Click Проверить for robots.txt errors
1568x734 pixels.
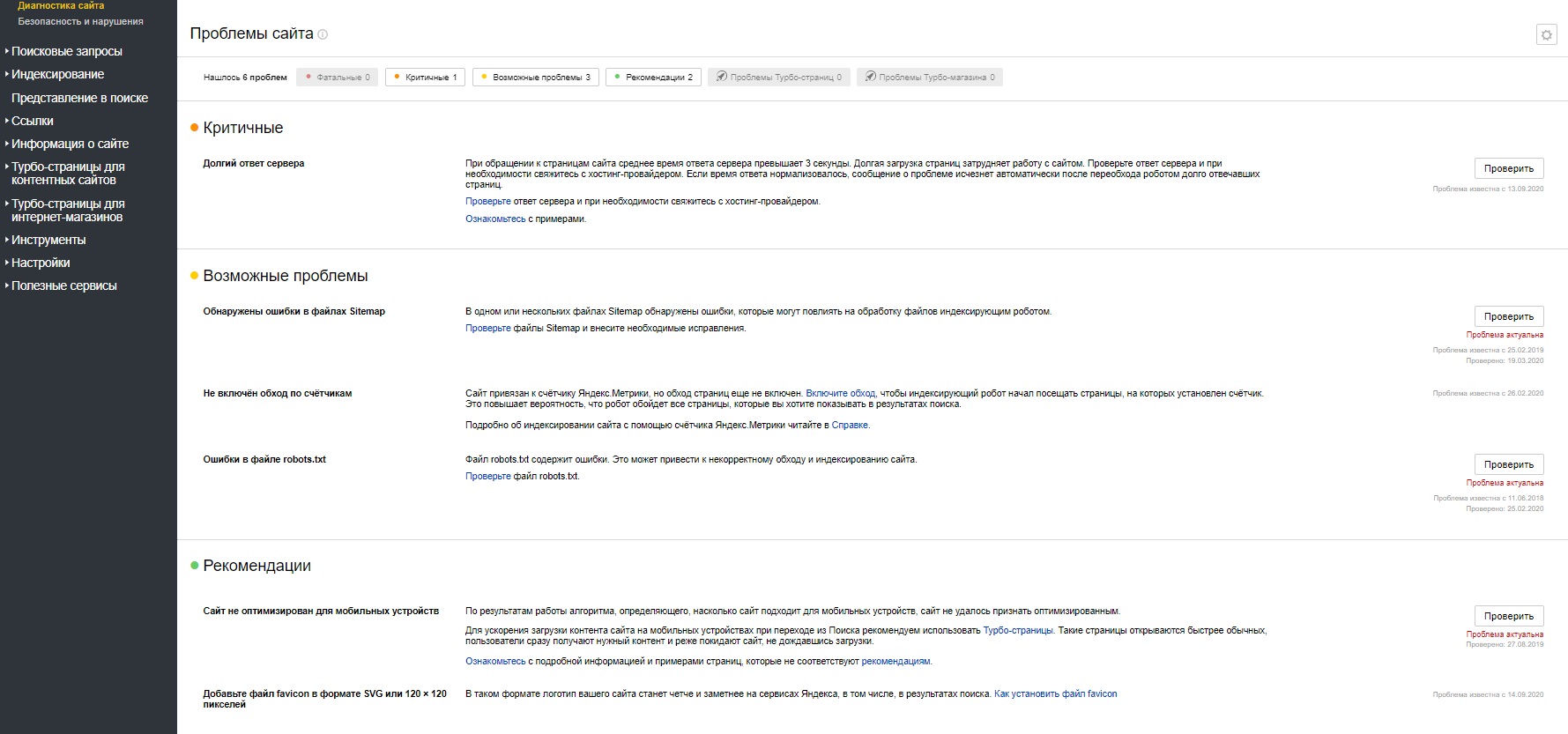tap(1508, 464)
